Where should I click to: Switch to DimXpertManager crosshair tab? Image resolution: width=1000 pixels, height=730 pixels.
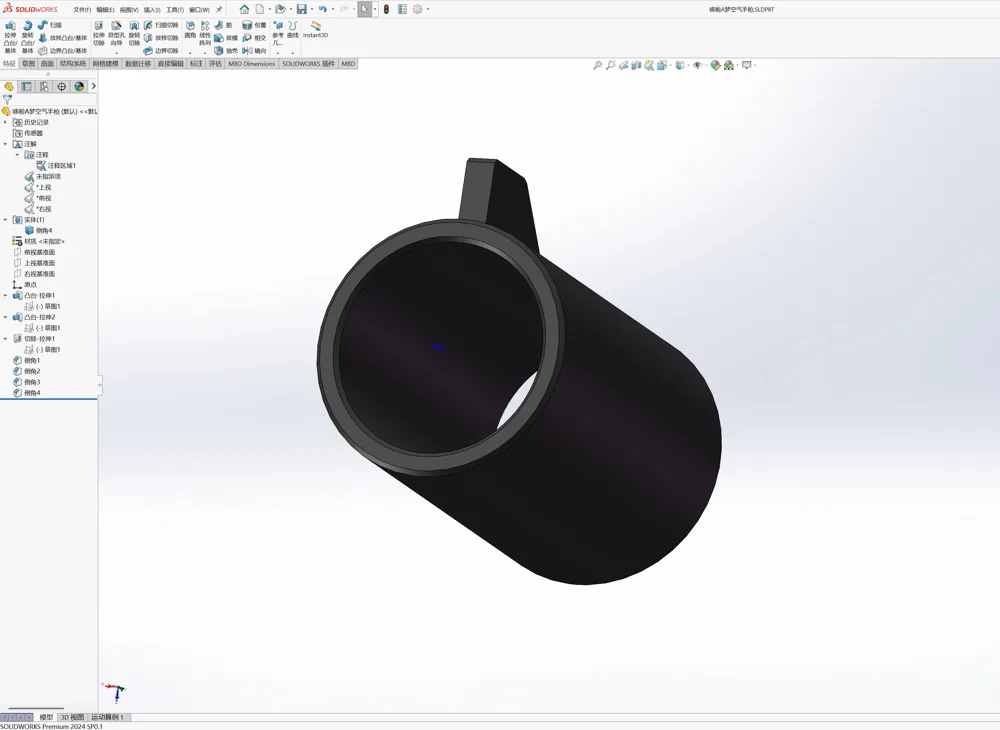(x=61, y=86)
